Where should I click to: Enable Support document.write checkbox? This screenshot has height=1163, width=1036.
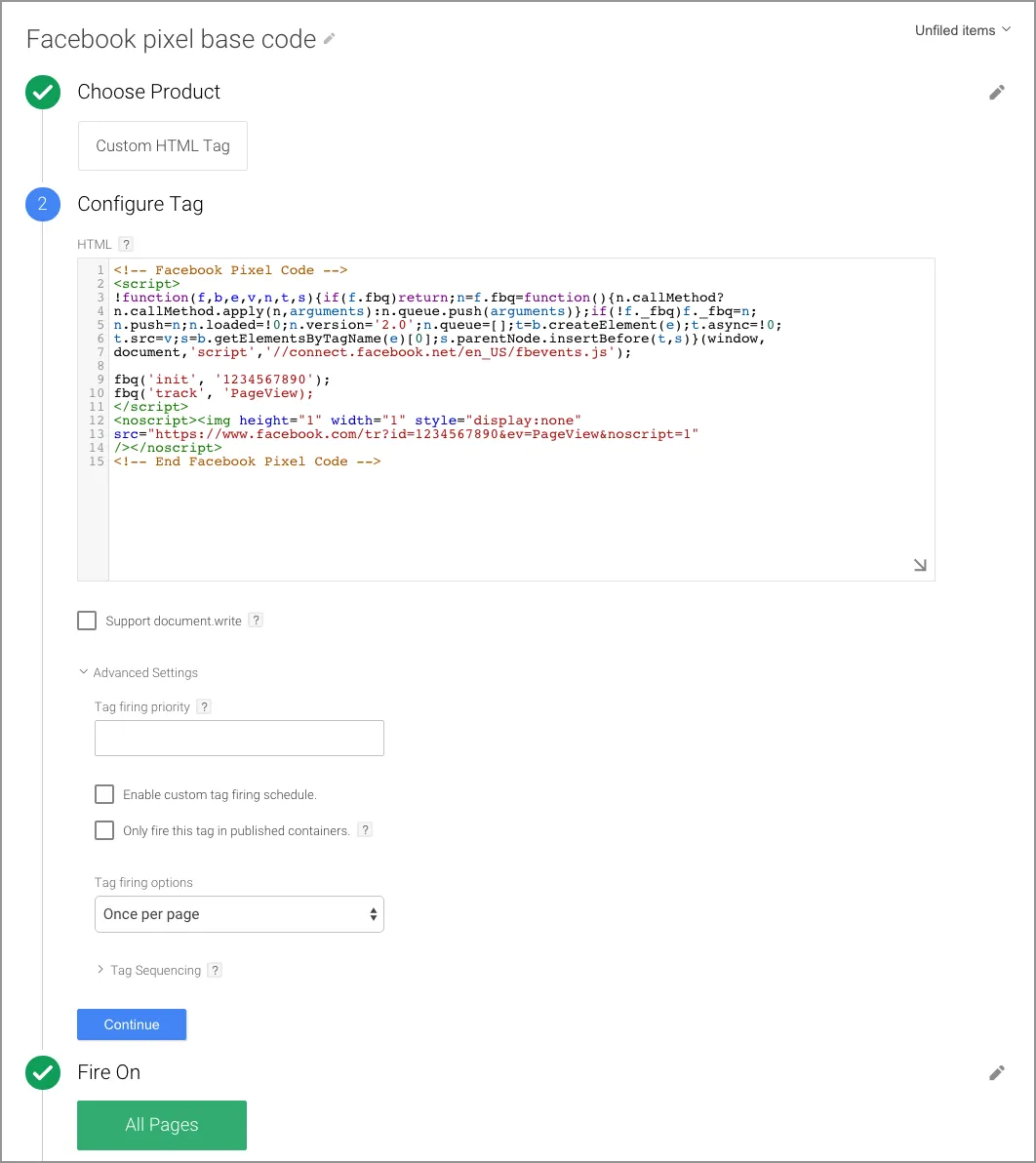coord(87,621)
